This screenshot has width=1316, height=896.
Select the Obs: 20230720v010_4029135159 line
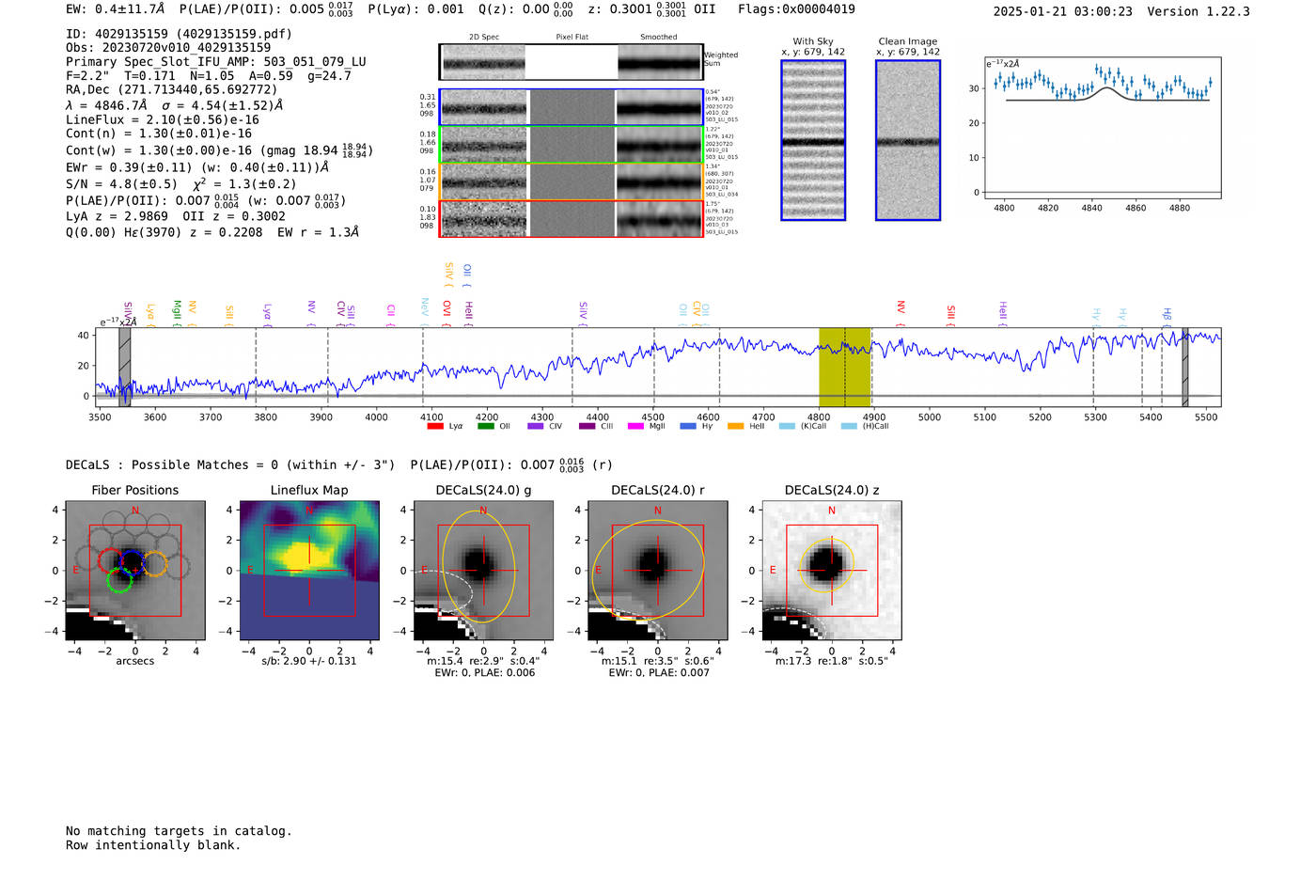[168, 48]
